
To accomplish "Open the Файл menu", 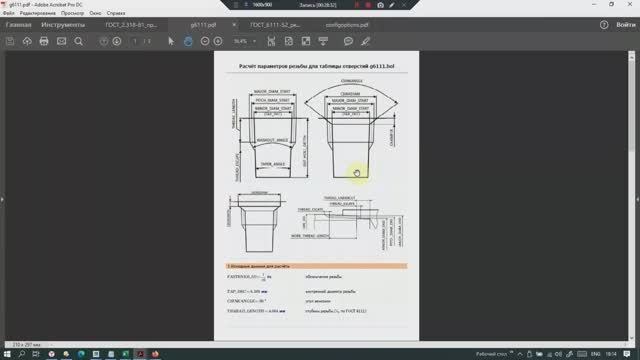I will (x=9, y=13).
